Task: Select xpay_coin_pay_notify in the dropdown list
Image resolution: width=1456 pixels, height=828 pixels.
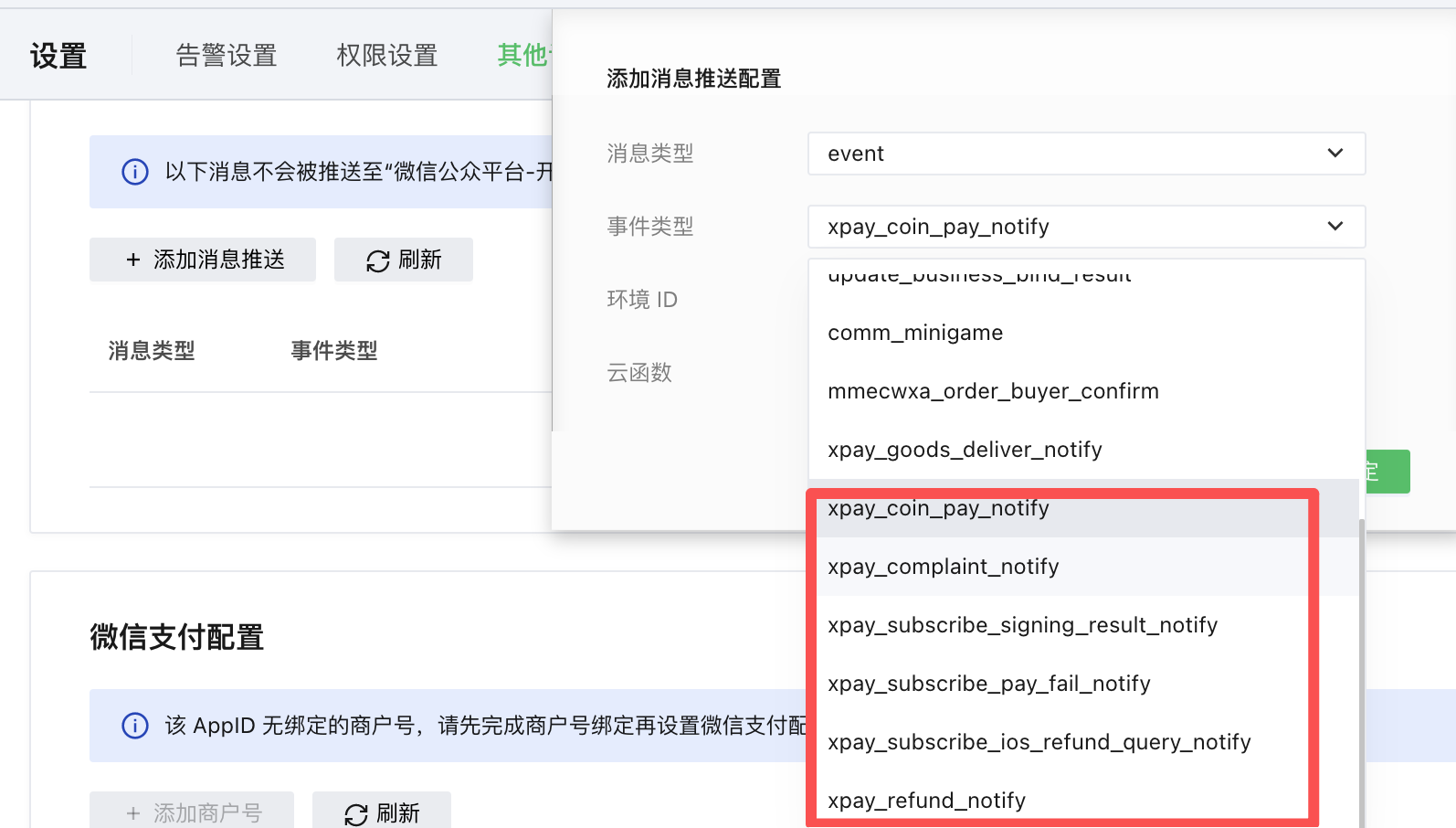Action: coord(1085,508)
